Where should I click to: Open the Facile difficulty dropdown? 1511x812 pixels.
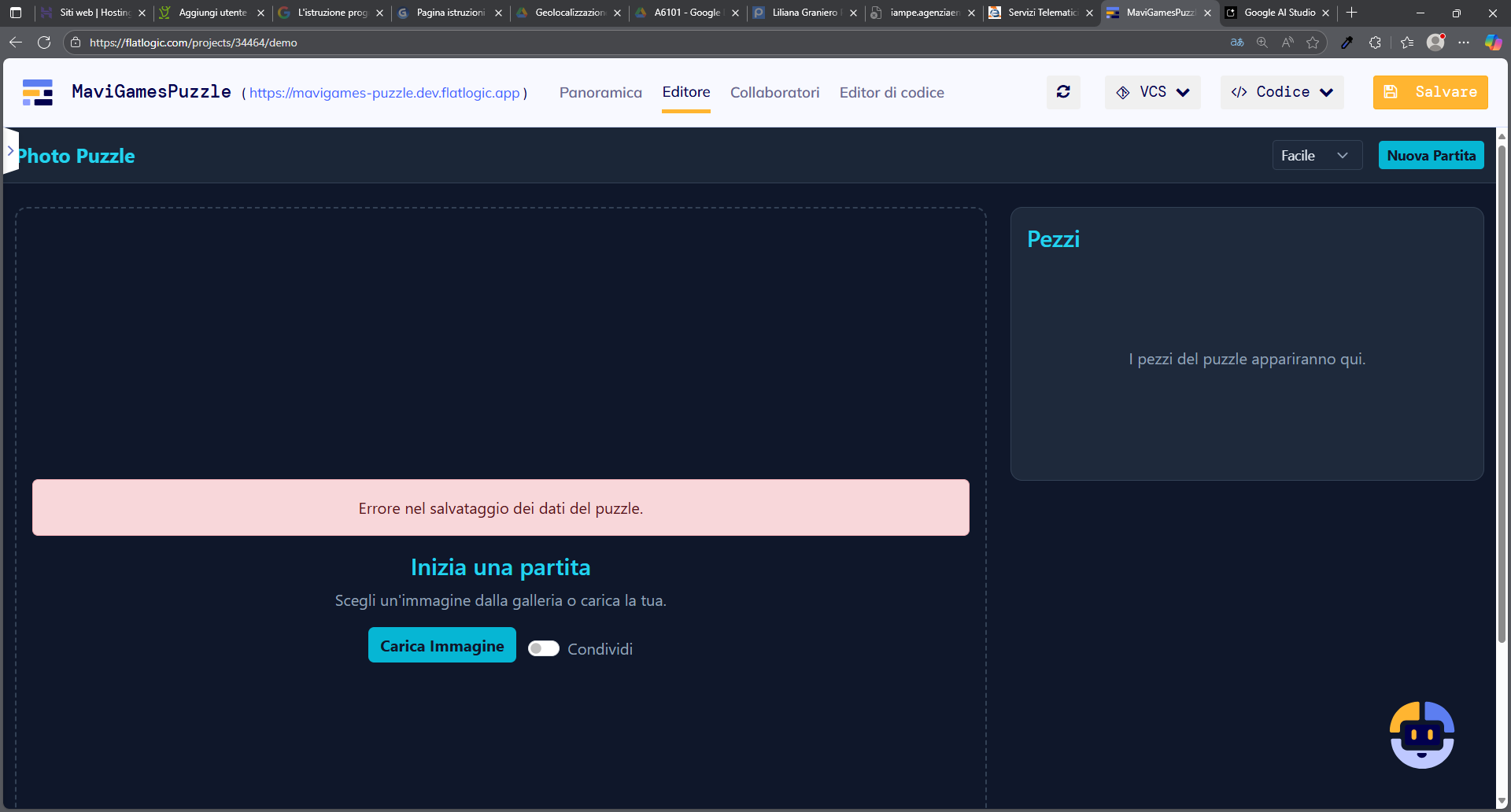1316,156
